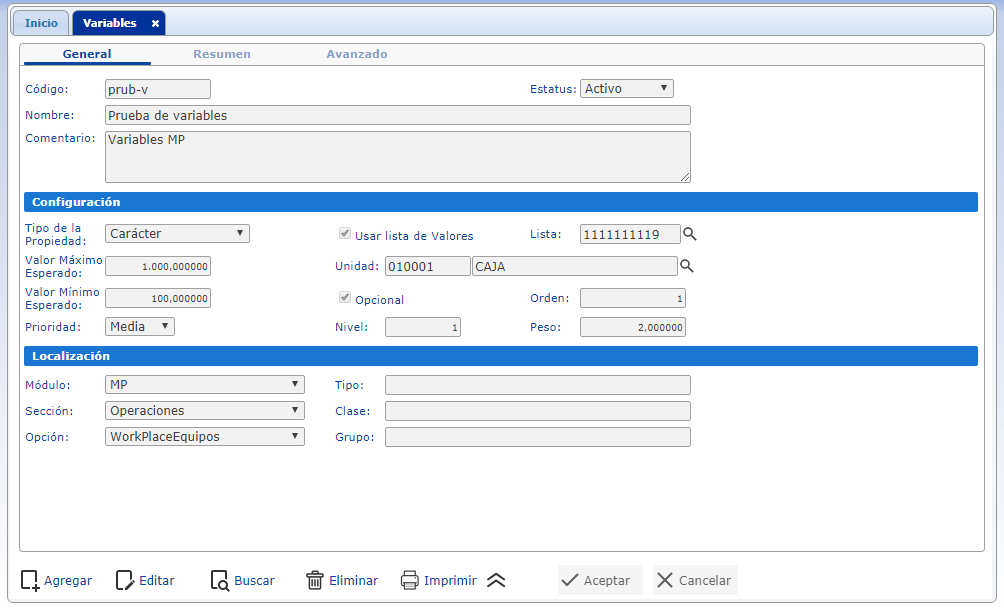Expand the Tipo de la Propiedad dropdown
The height and width of the screenshot is (608, 1004).
point(177,234)
